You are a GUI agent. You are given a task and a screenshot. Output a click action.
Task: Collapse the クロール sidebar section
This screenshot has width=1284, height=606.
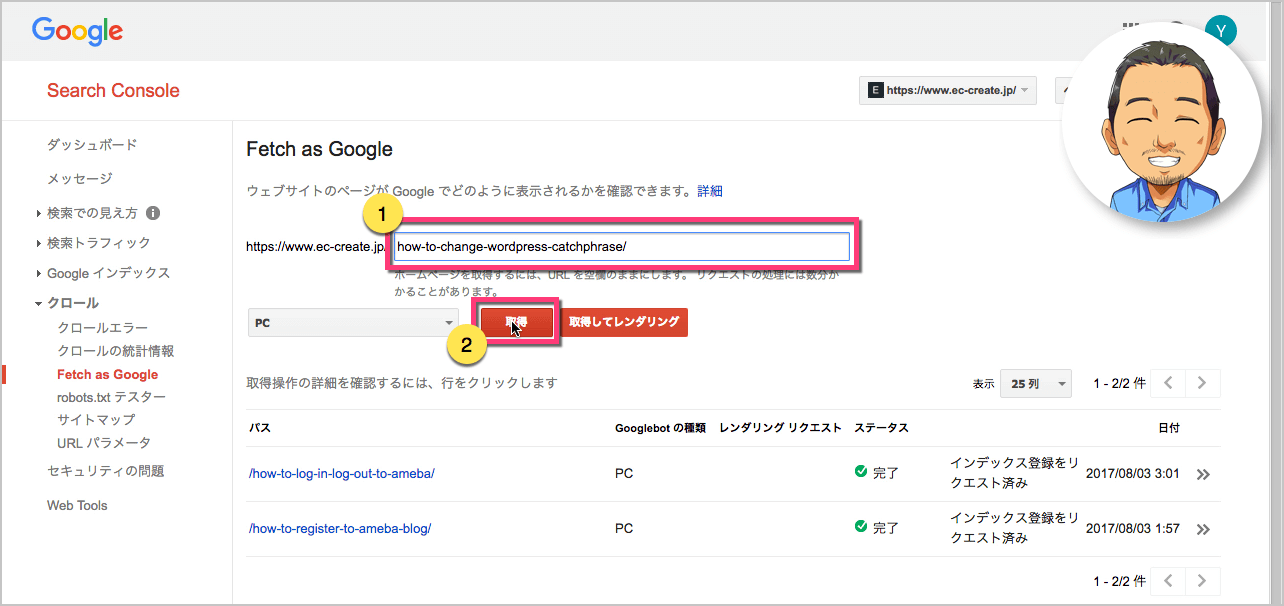point(38,303)
